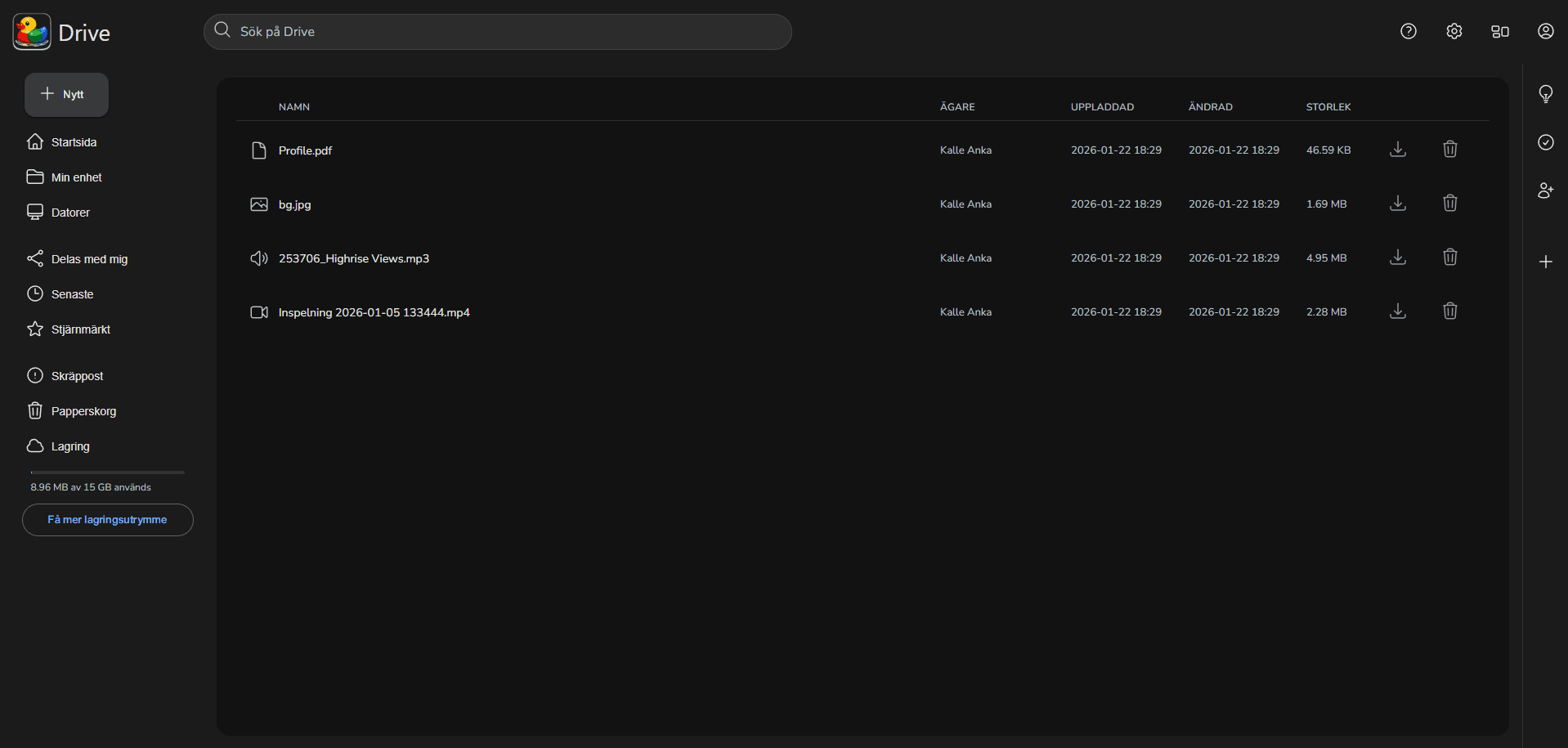Sort files by Storlek column header
The height and width of the screenshot is (748, 1568).
1328,107
